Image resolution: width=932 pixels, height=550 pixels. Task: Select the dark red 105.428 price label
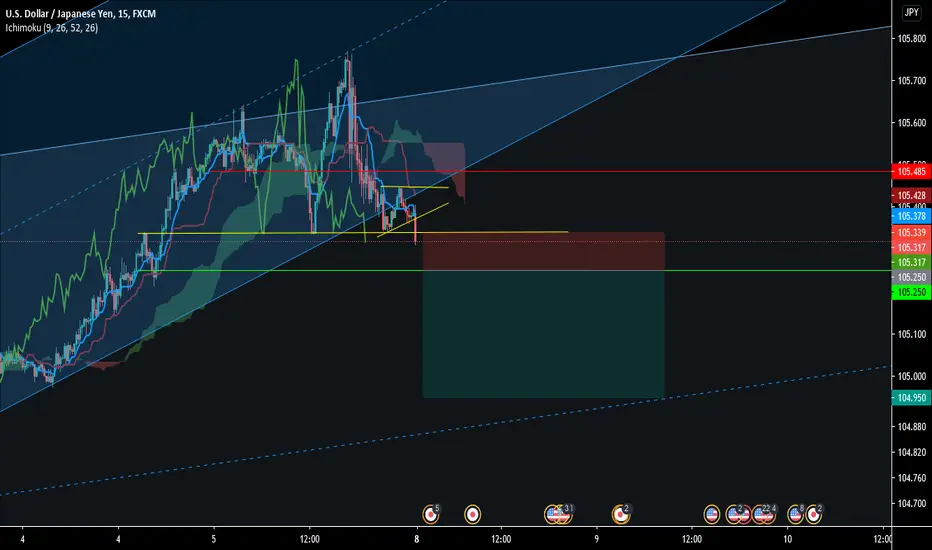(x=912, y=196)
